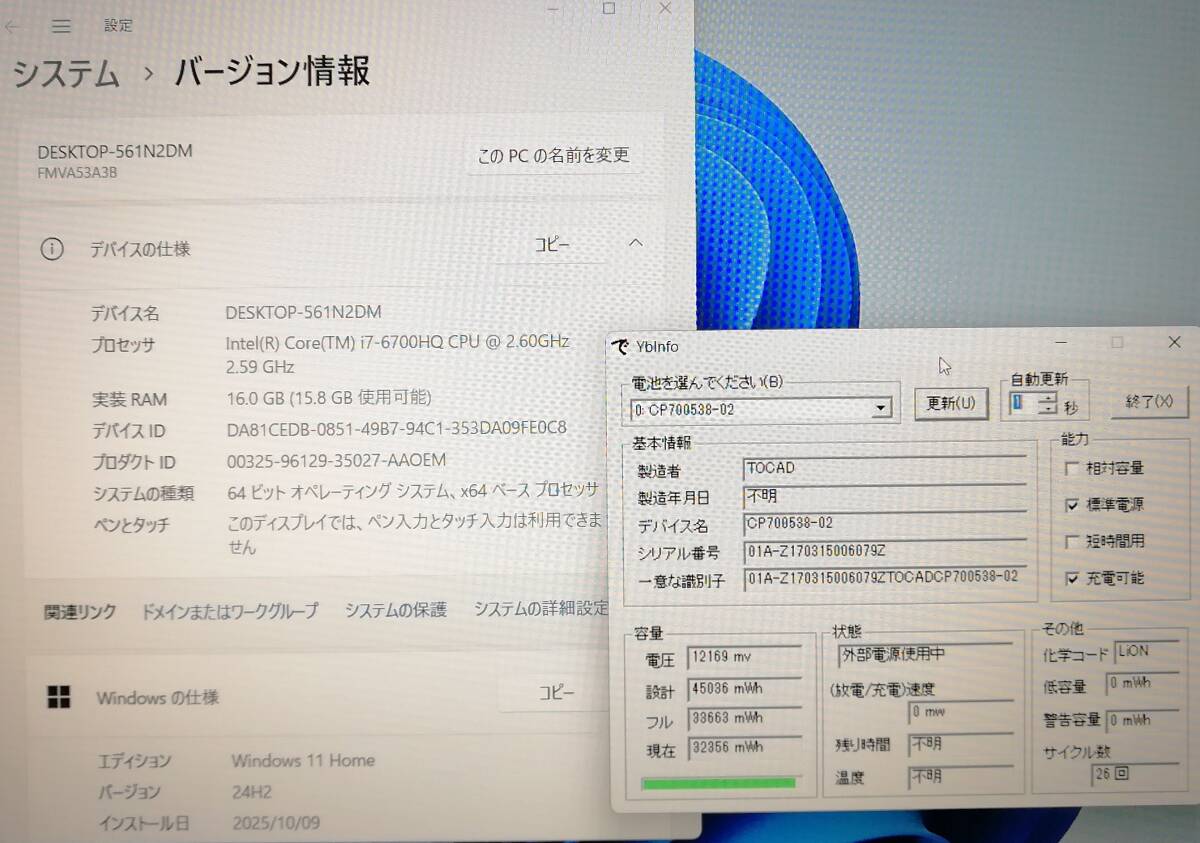Viewport: 1200px width, 843px height.
Task: Click the Windows logo icon beside Windows の仕様
Action: coord(59,697)
